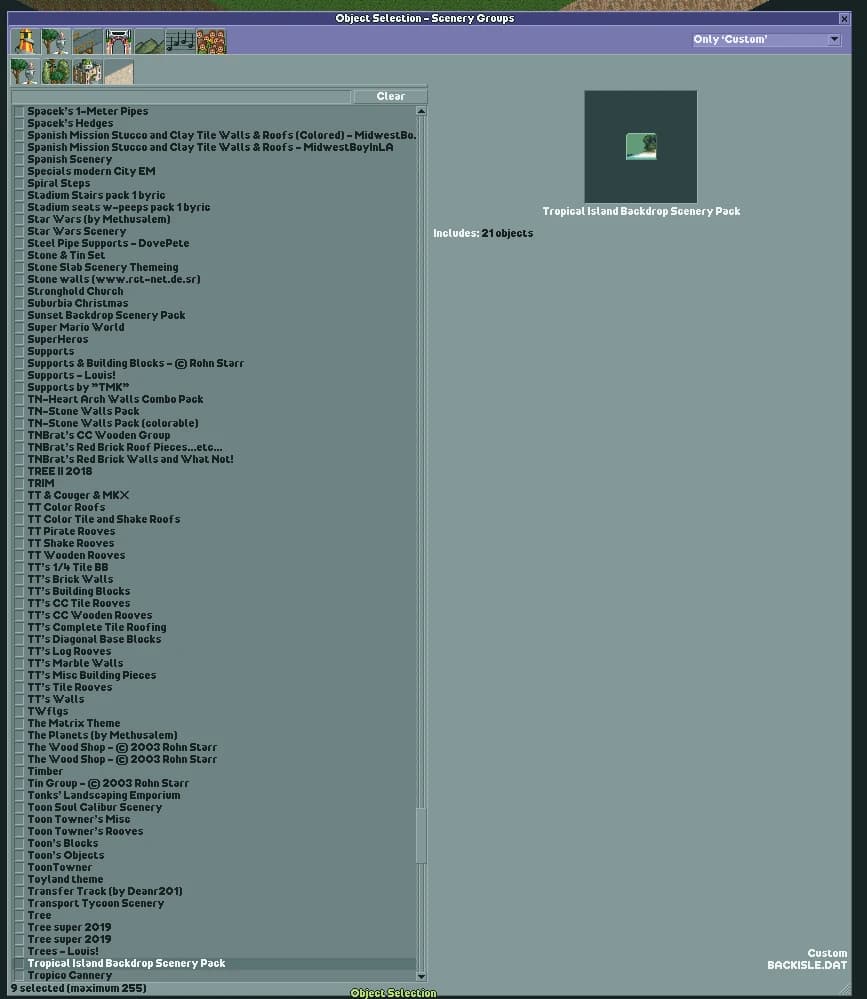
Task: Select 'TT's Marble Walls' row
Action: point(215,663)
